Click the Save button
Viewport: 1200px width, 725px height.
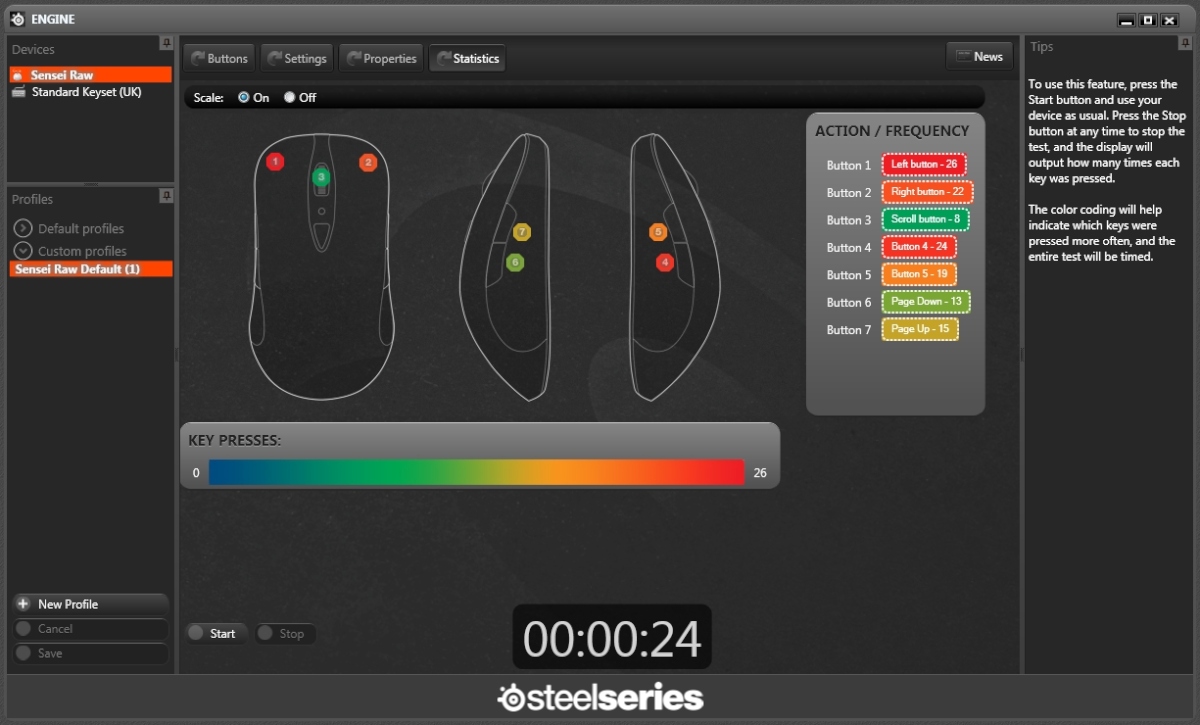coord(90,653)
